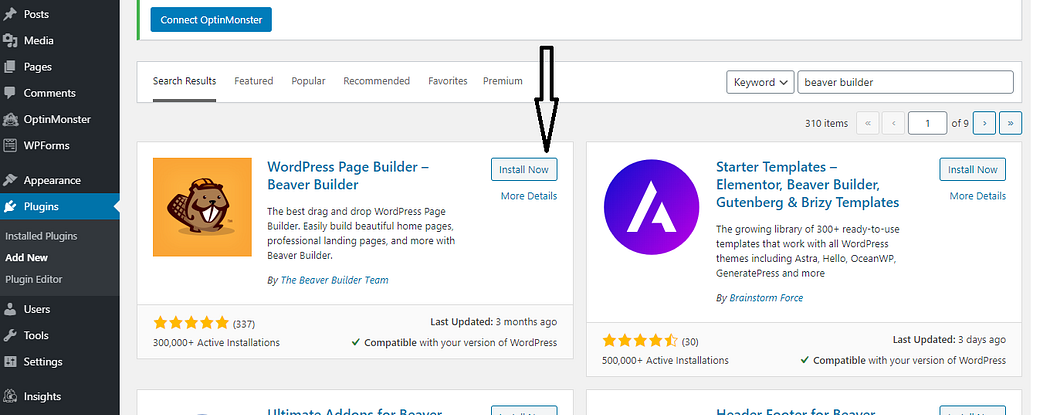Click the Media icon in sidebar
Viewport: 1050px width, 415px height.
10,40
